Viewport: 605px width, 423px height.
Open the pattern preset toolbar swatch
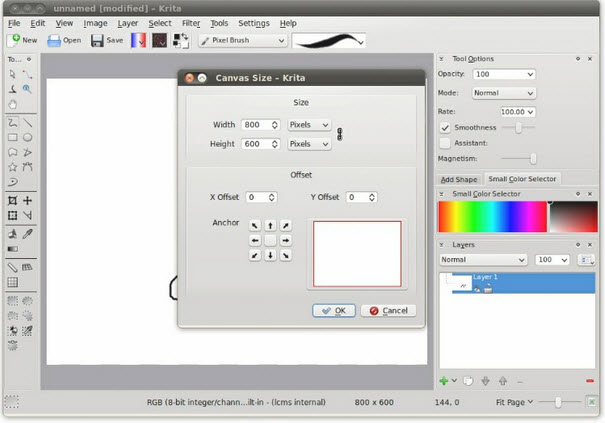point(159,40)
